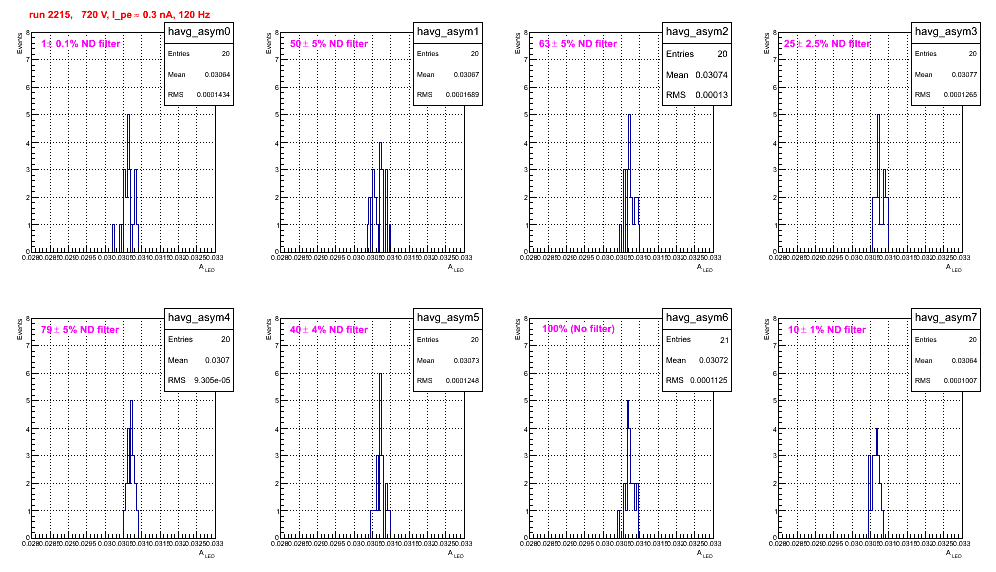Click Entries 20 in havg_asym2 box

697,54
